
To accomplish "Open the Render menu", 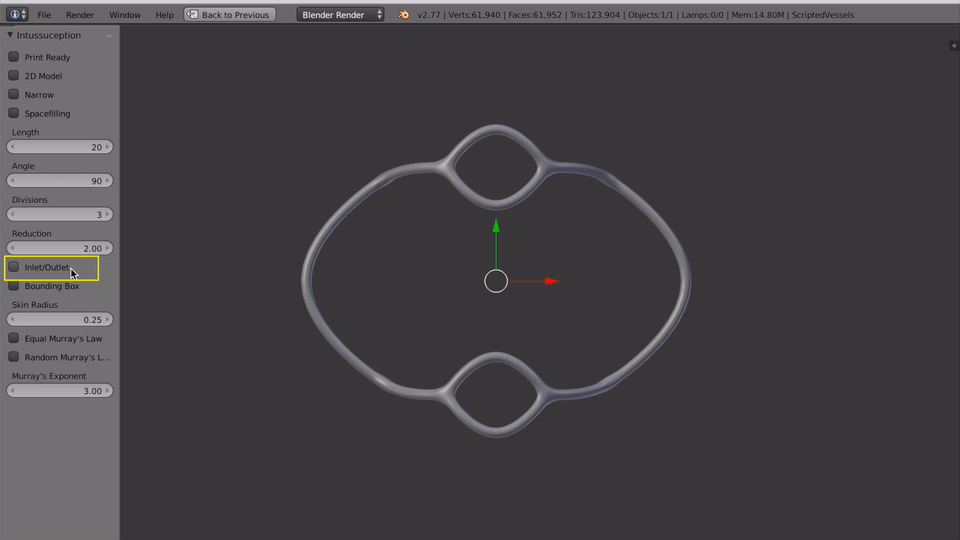I will [80, 14].
